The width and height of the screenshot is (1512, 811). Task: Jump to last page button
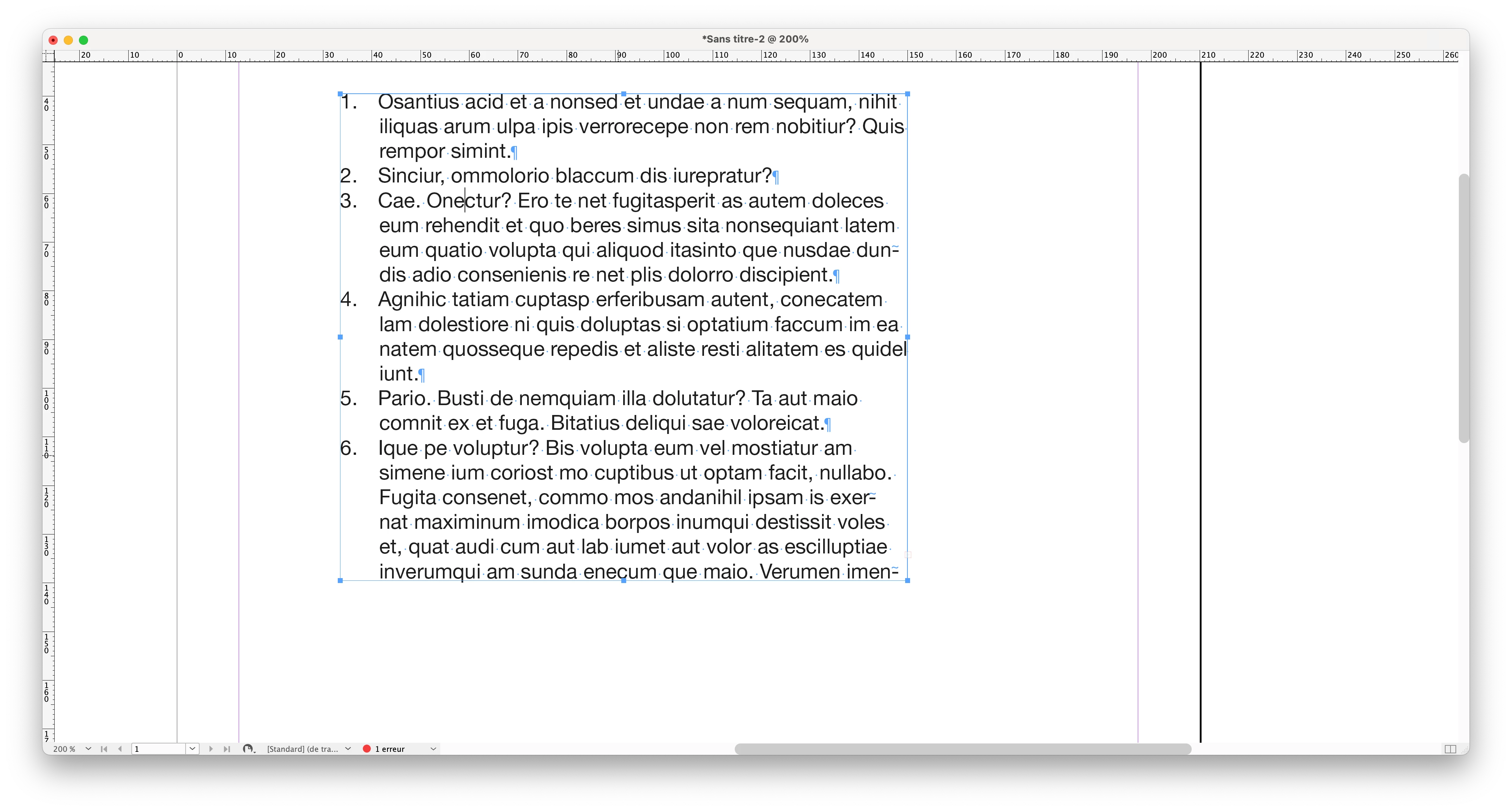tap(227, 749)
